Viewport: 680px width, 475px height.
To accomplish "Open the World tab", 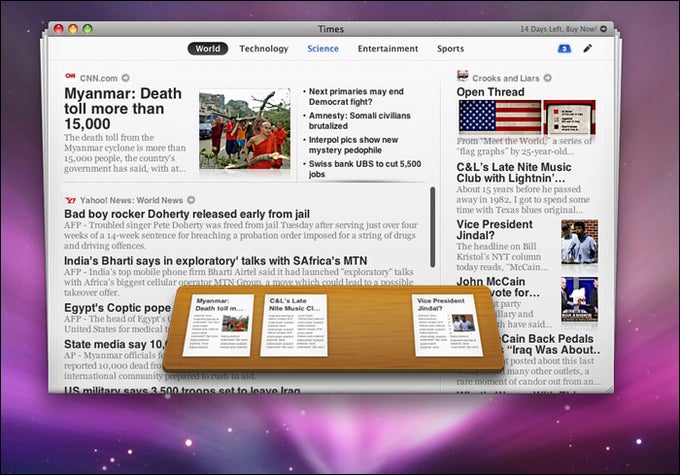I will [208, 49].
